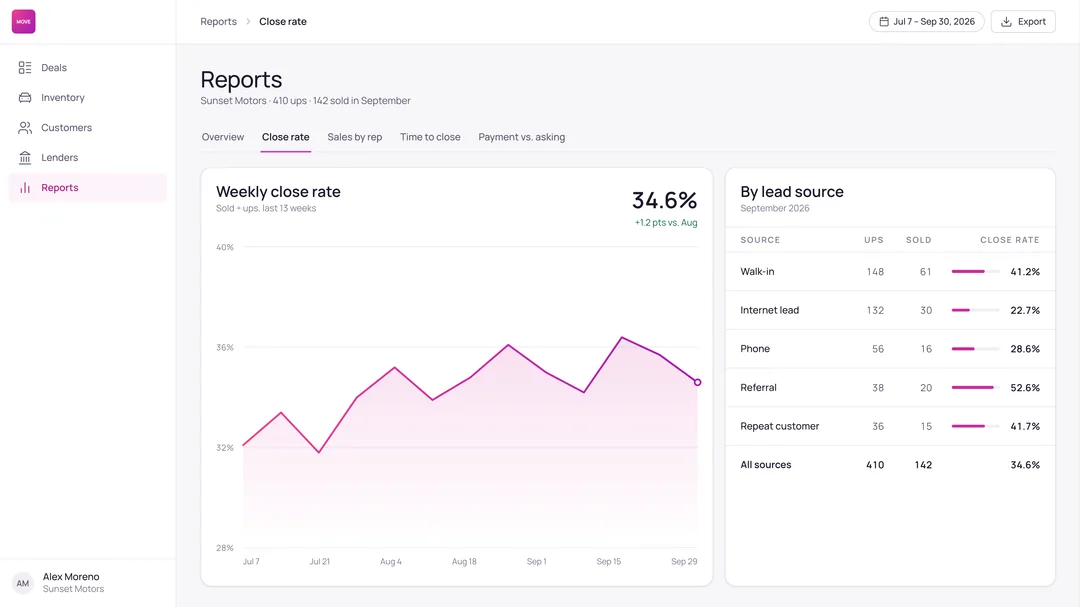Click the 22.7% close rate value
This screenshot has height=607, width=1080.
(x=1025, y=310)
